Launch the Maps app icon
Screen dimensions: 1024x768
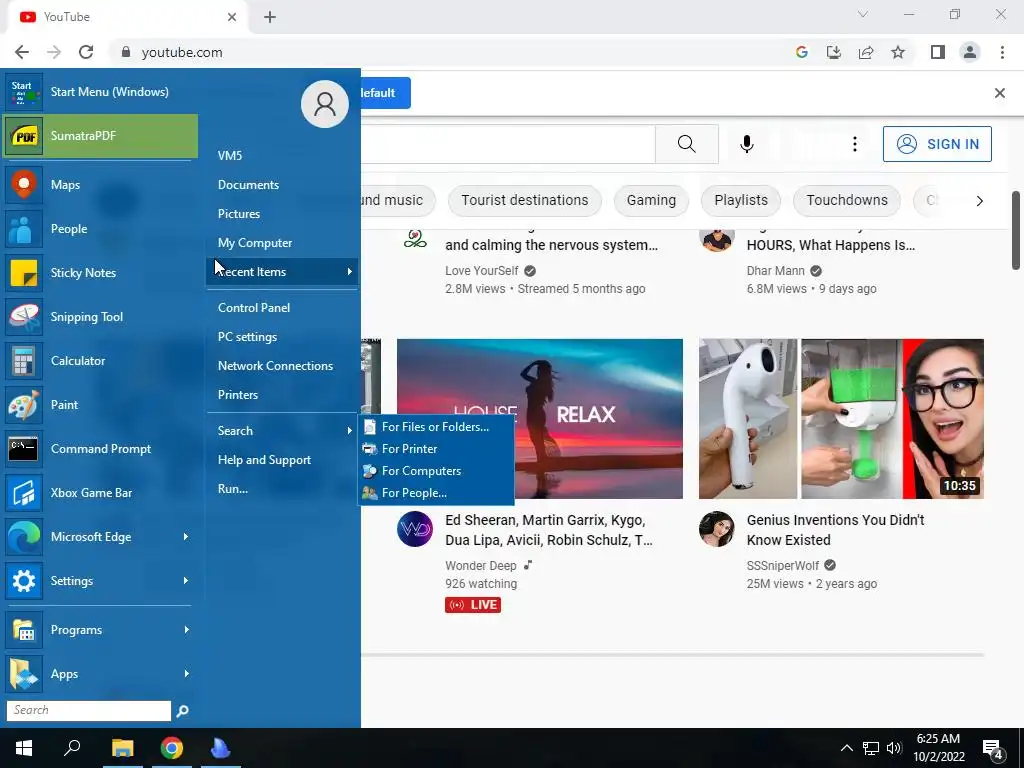pyautogui.click(x=24, y=185)
